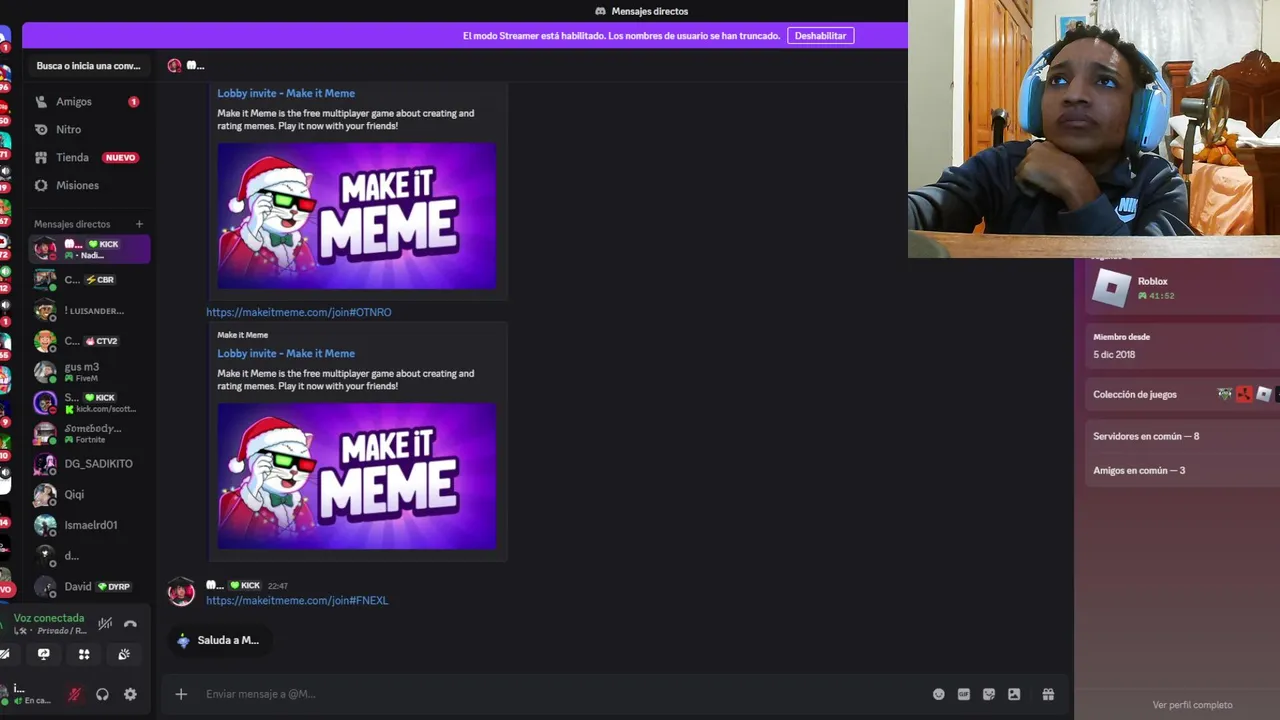Open the makeitmeme.com/join#OTNRO link
The width and height of the screenshot is (1280, 720).
[x=299, y=312]
